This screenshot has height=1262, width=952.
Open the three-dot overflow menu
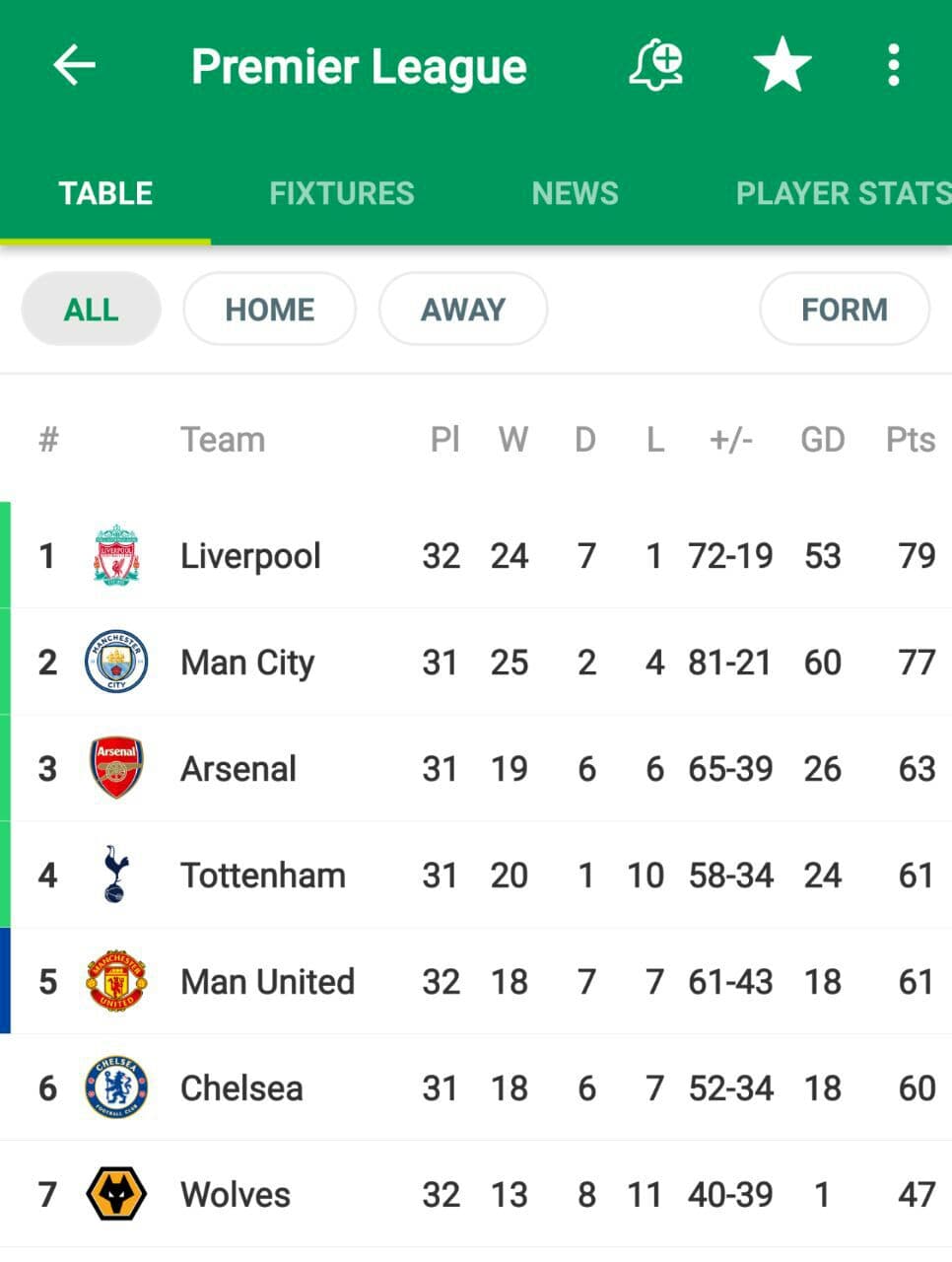tap(893, 66)
